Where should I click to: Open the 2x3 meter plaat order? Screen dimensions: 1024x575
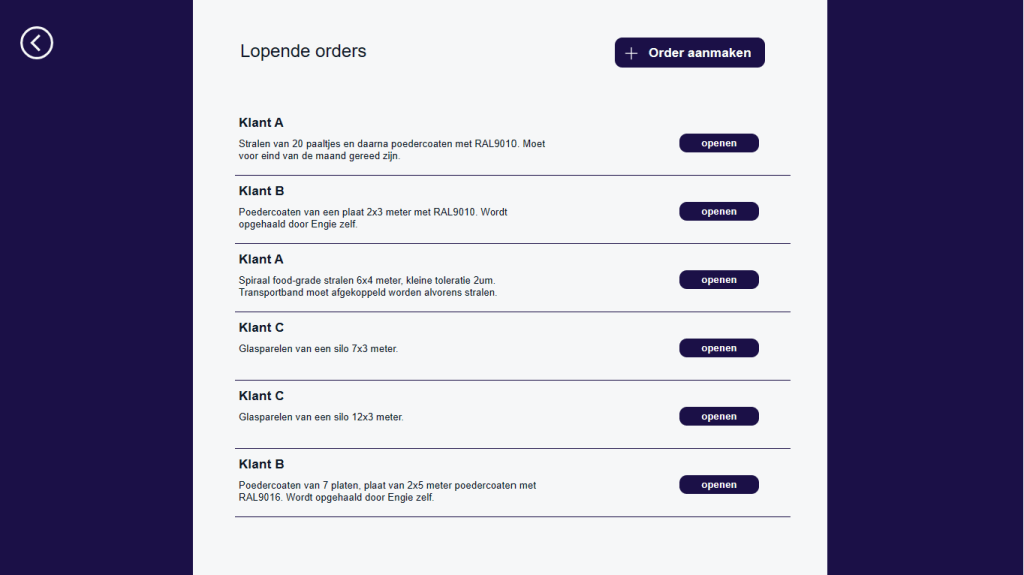718,211
